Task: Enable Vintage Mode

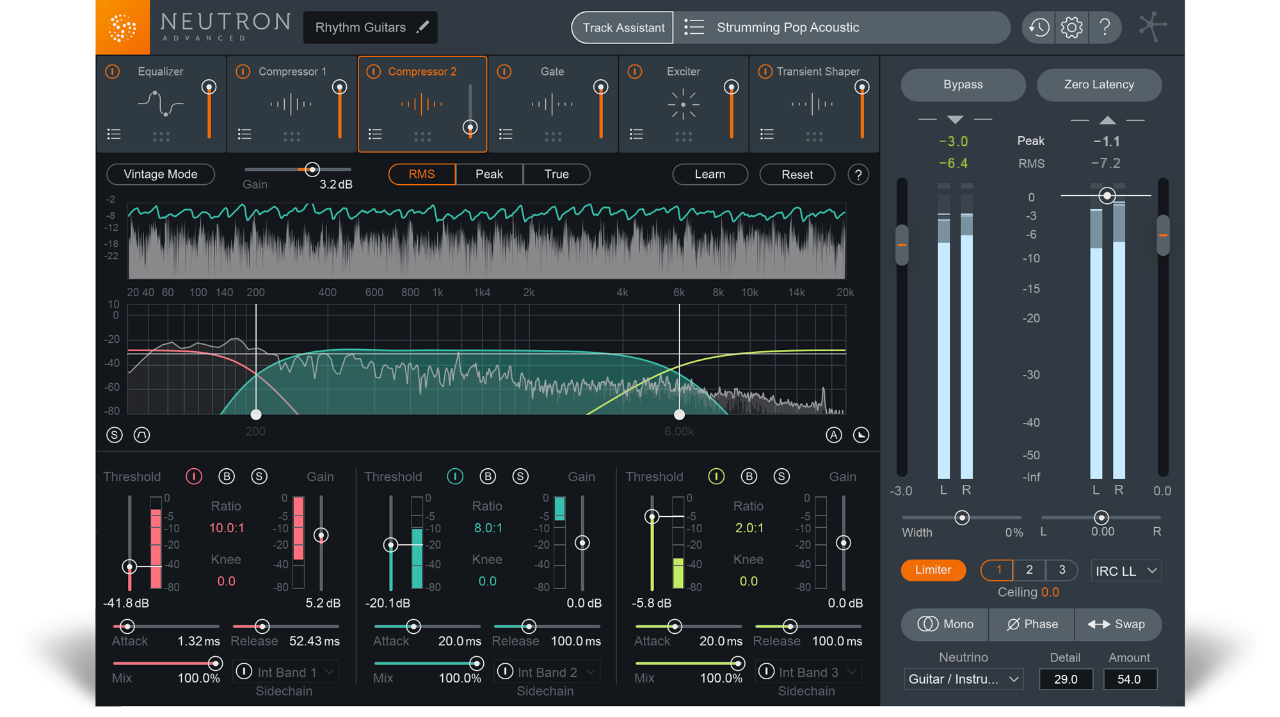Action: point(160,174)
